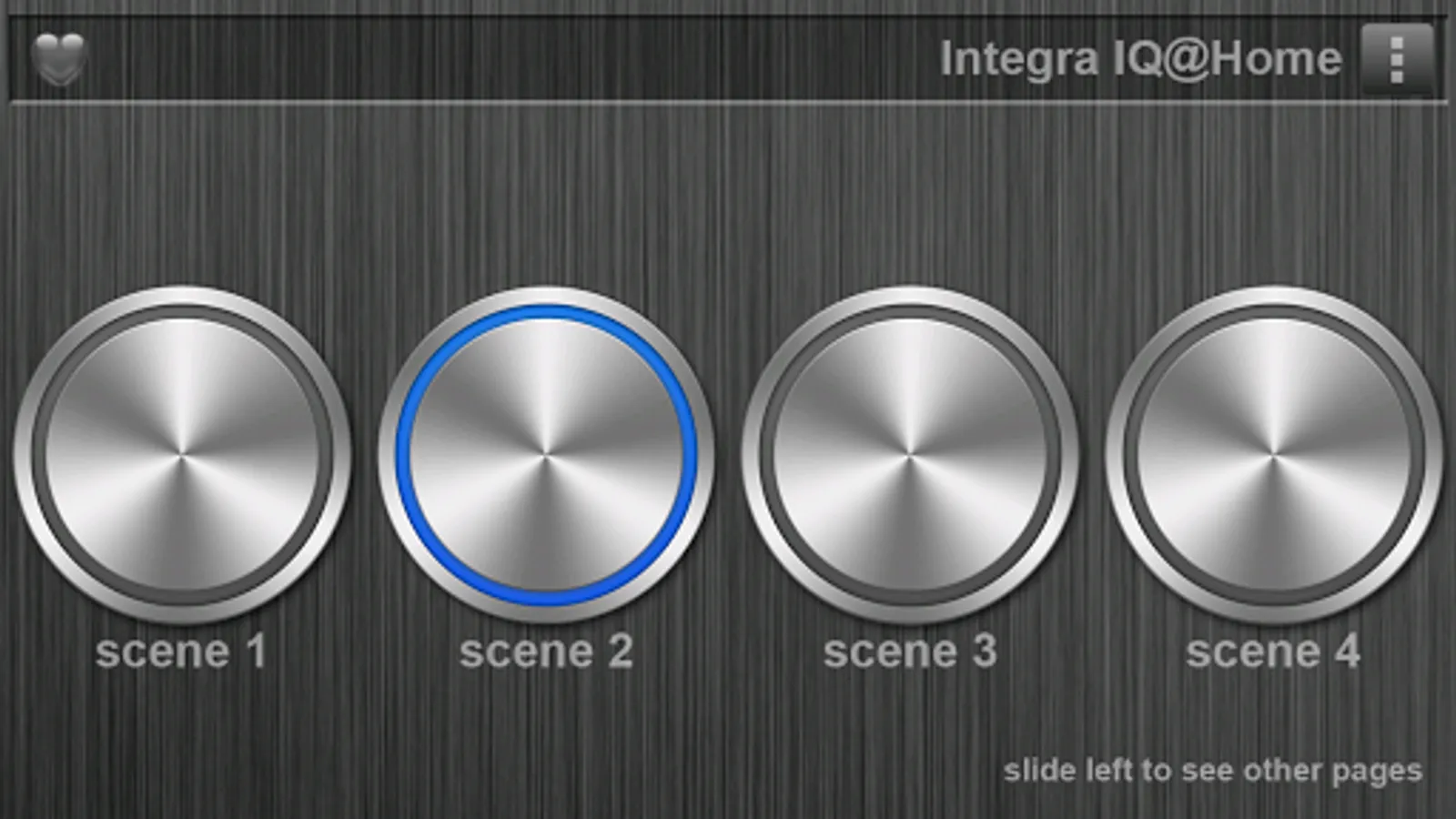Turn on the scene 4 knob button

pos(1274,455)
